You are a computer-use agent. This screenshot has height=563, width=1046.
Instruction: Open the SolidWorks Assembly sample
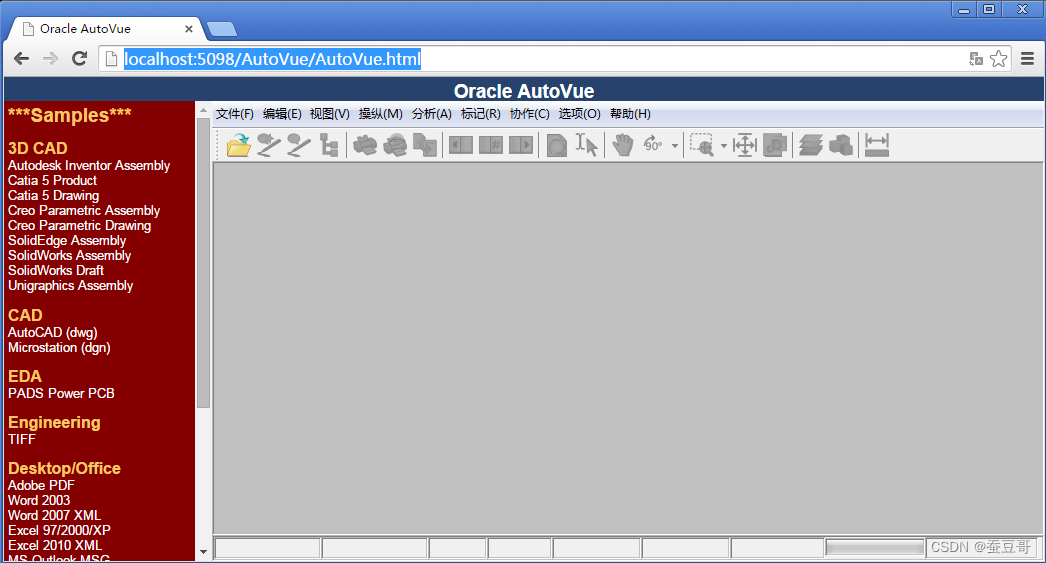pos(69,255)
